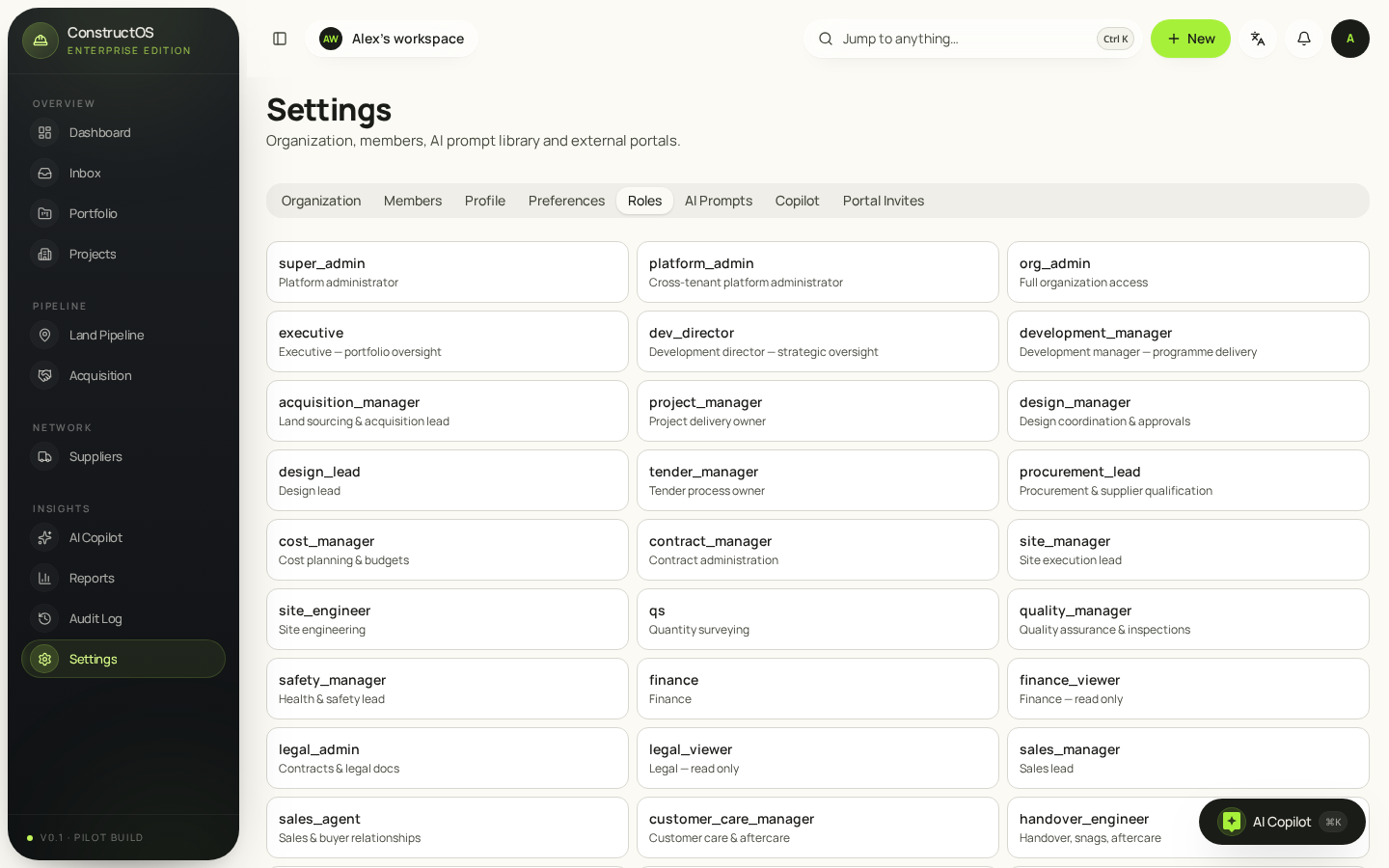The width and height of the screenshot is (1389, 868).
Task: Select the development_manager role card
Action: tap(1188, 341)
